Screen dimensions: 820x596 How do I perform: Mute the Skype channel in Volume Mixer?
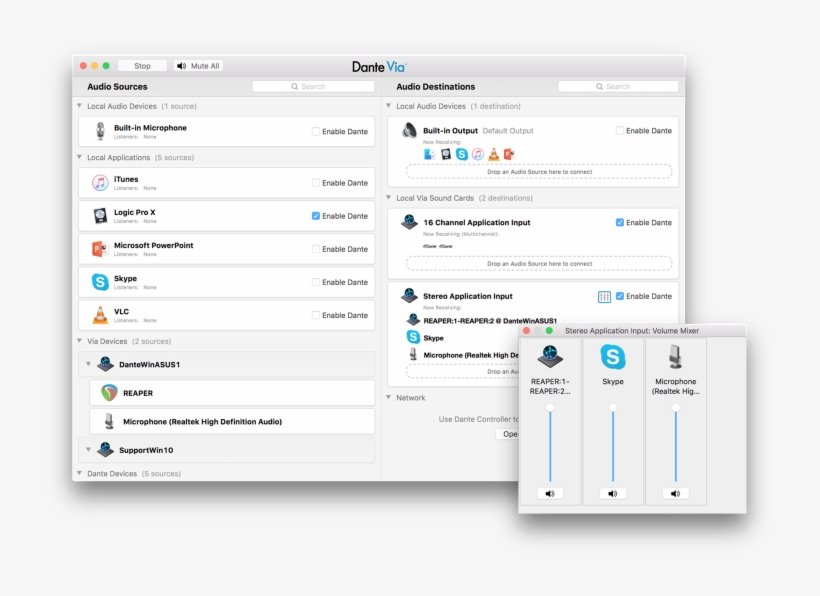(x=613, y=494)
